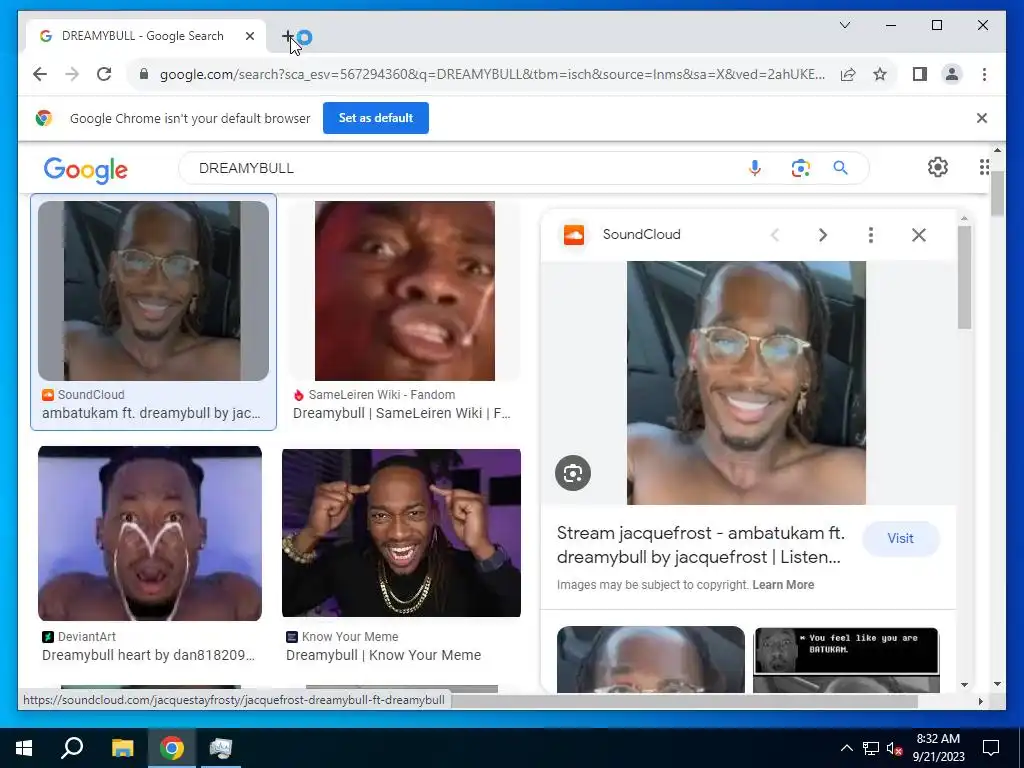The width and height of the screenshot is (1024, 768).
Task: Show the next image in the preview panel
Action: (x=823, y=235)
